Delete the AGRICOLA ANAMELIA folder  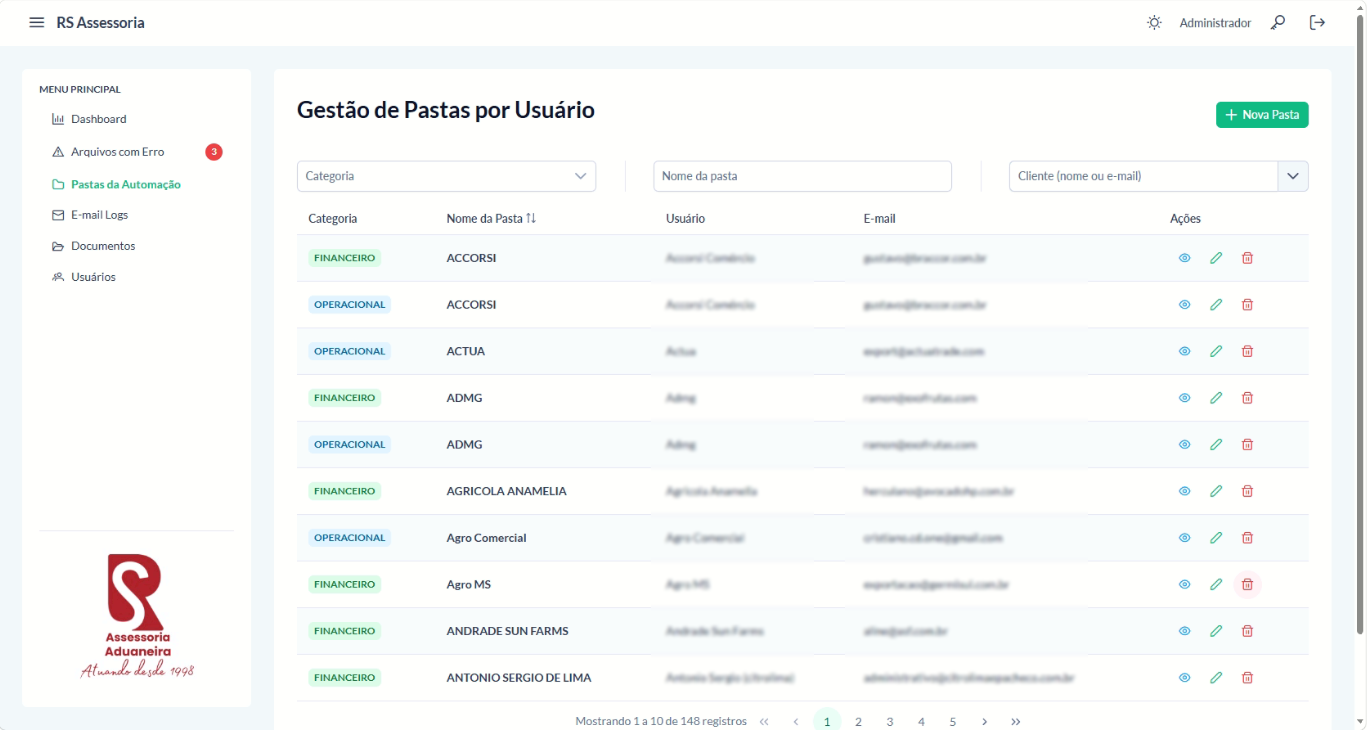[x=1247, y=491]
